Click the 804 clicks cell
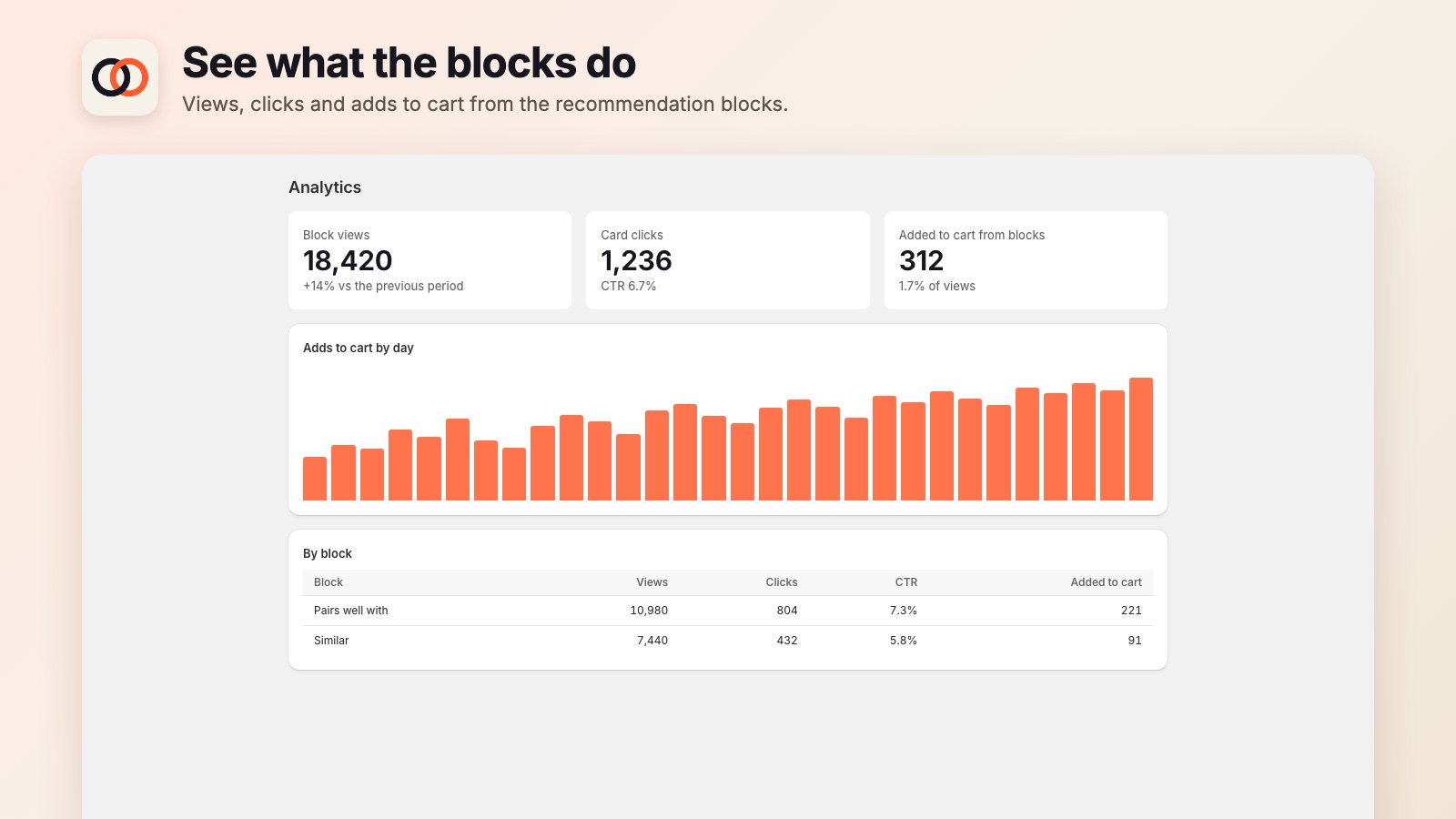 (787, 611)
